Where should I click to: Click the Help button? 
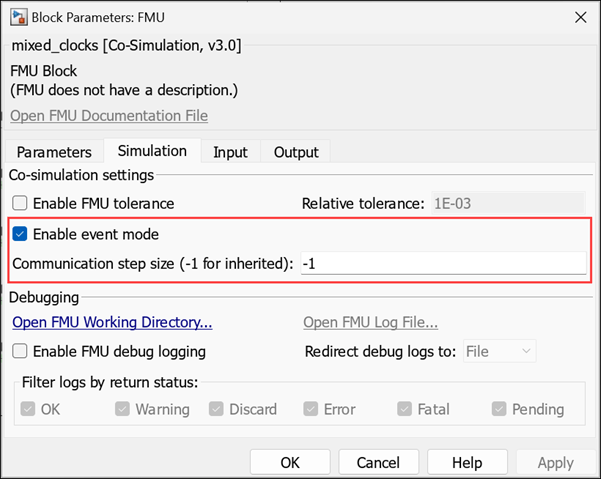(x=466, y=463)
